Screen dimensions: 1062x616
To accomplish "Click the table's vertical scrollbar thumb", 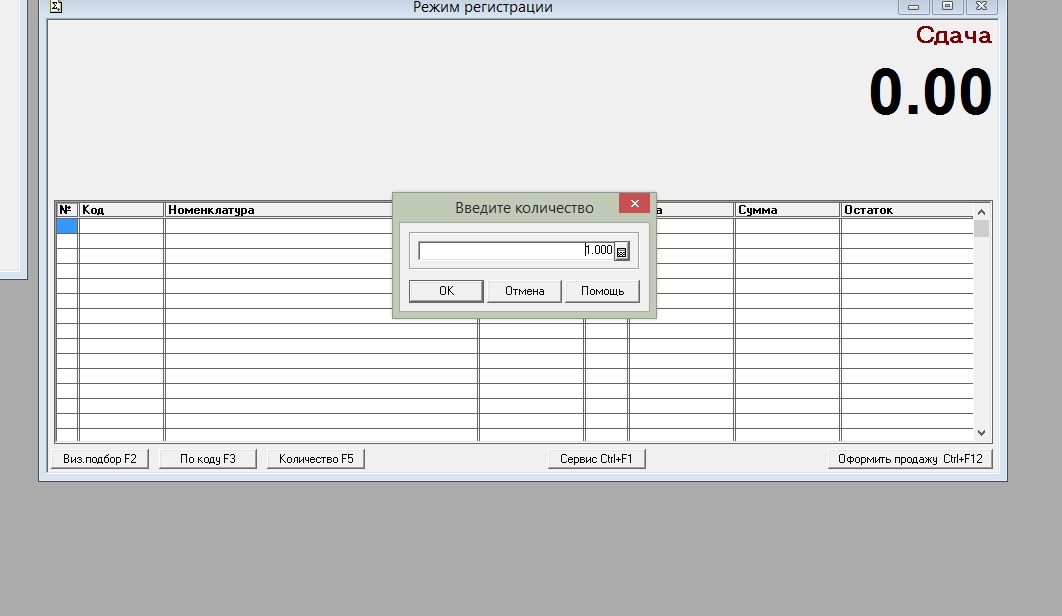I will pyautogui.click(x=981, y=229).
